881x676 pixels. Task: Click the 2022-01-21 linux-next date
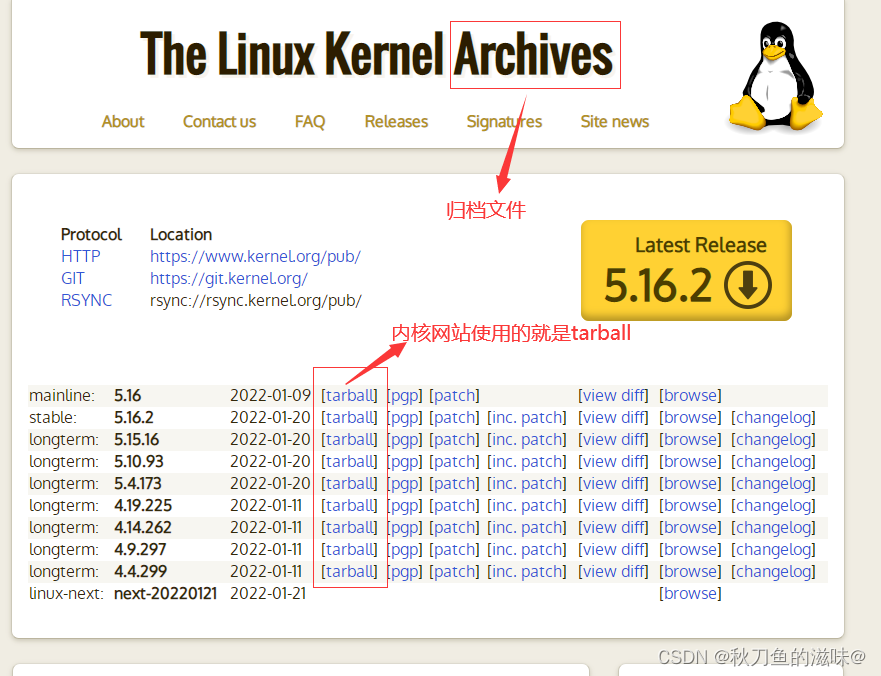point(268,593)
